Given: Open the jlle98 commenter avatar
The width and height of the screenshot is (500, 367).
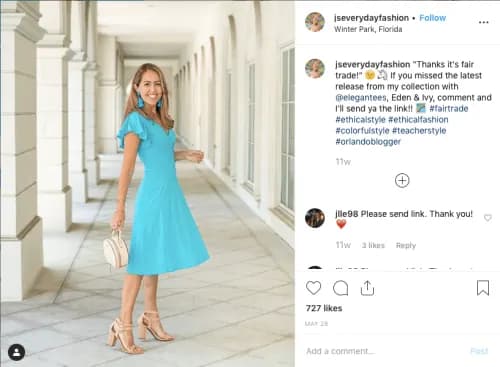Looking at the screenshot, I should pos(315,218).
